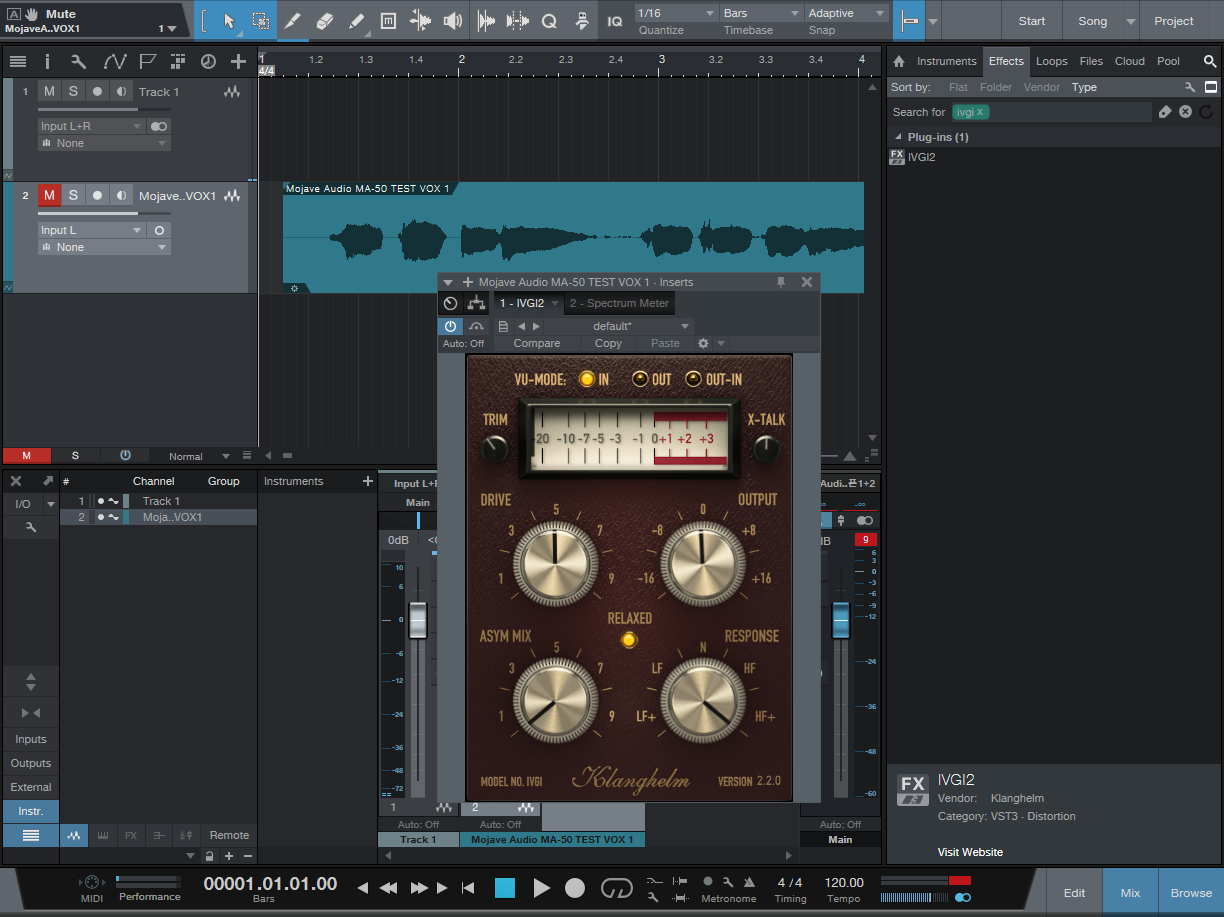Toggle the RELAXED LED switch
The width and height of the screenshot is (1224, 917).
pos(629,639)
